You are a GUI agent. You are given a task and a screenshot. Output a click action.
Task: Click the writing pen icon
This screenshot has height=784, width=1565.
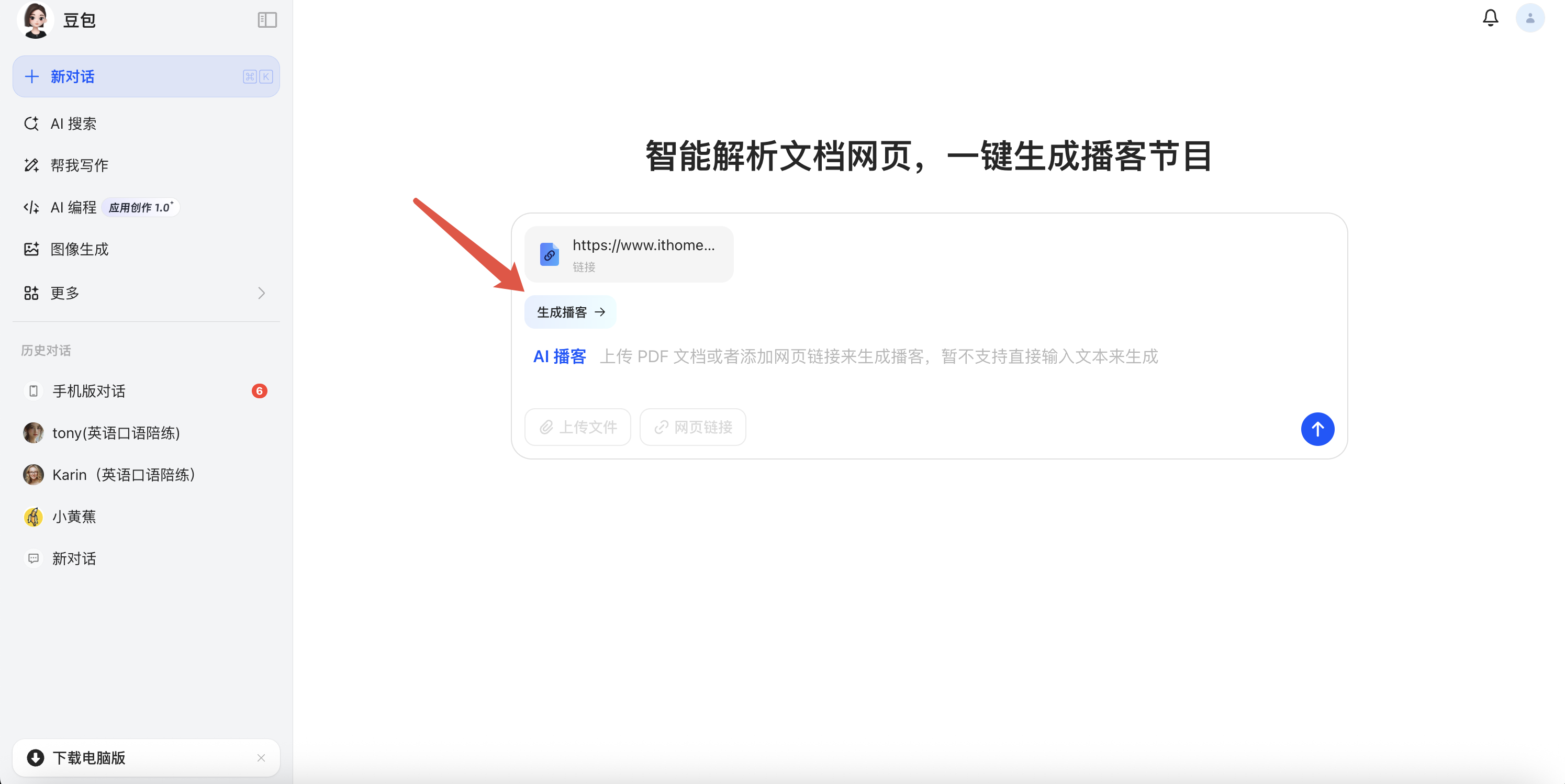31,165
